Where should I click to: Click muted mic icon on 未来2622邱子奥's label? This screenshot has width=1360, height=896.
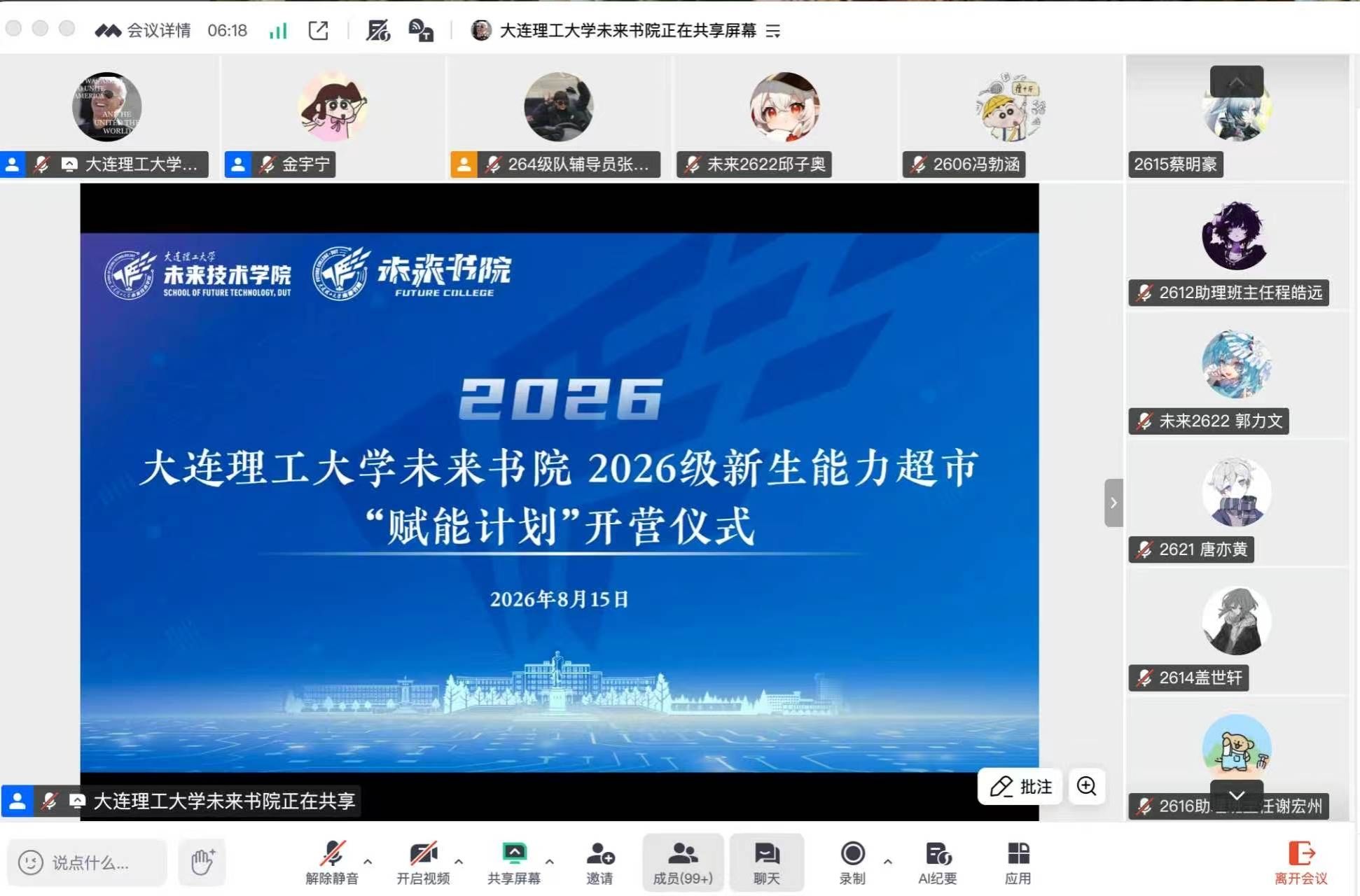692,164
